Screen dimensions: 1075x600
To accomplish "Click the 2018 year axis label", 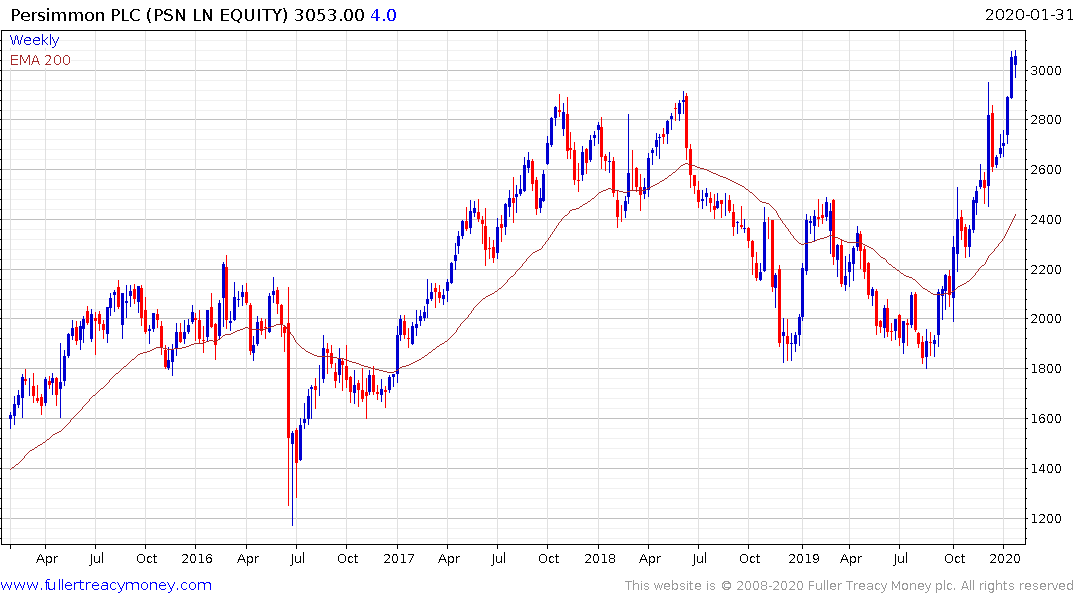I will 600,559.
